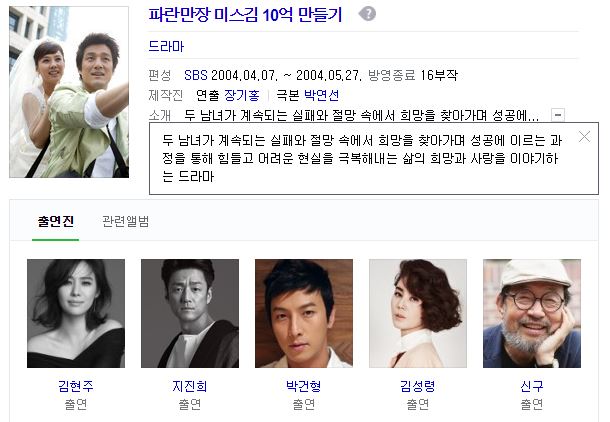
Task: Open 지진희 profile photo
Action: pyautogui.click(x=190, y=313)
